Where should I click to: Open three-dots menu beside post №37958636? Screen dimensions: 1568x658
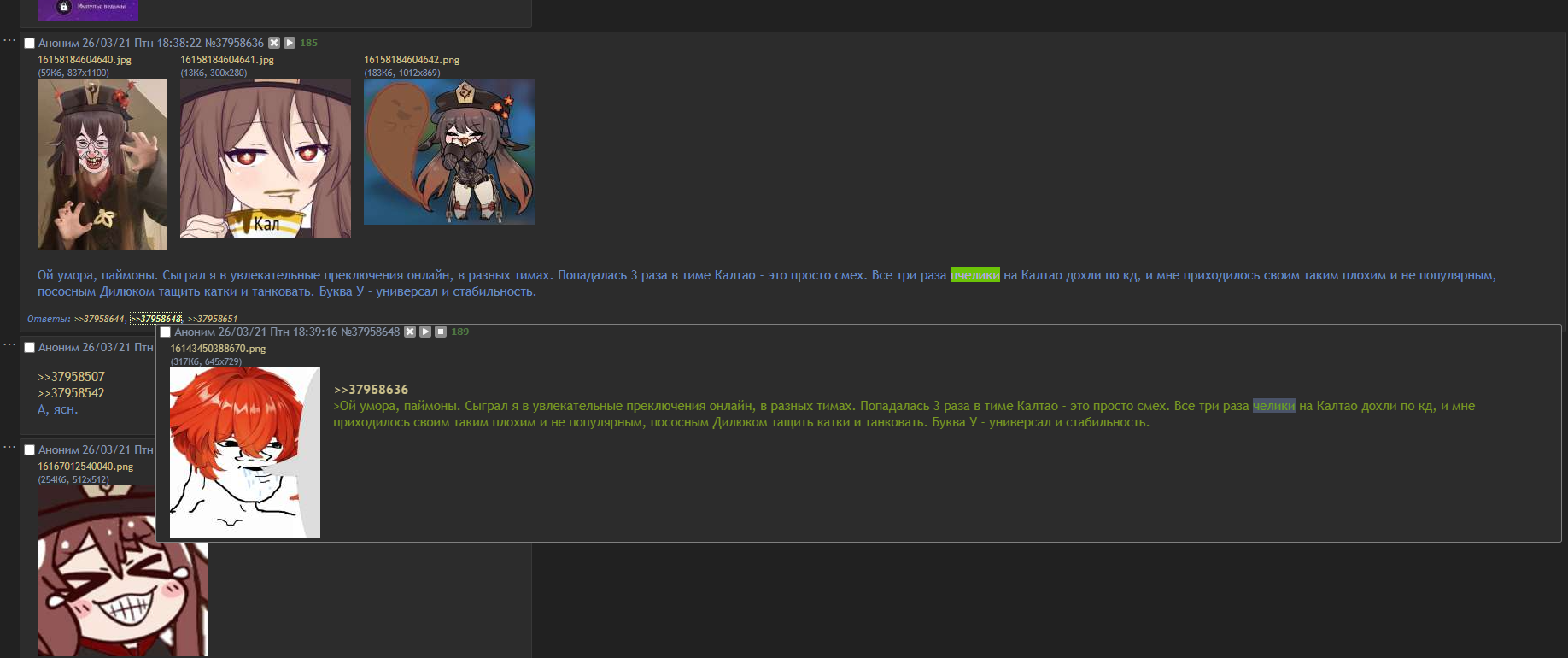(9, 40)
